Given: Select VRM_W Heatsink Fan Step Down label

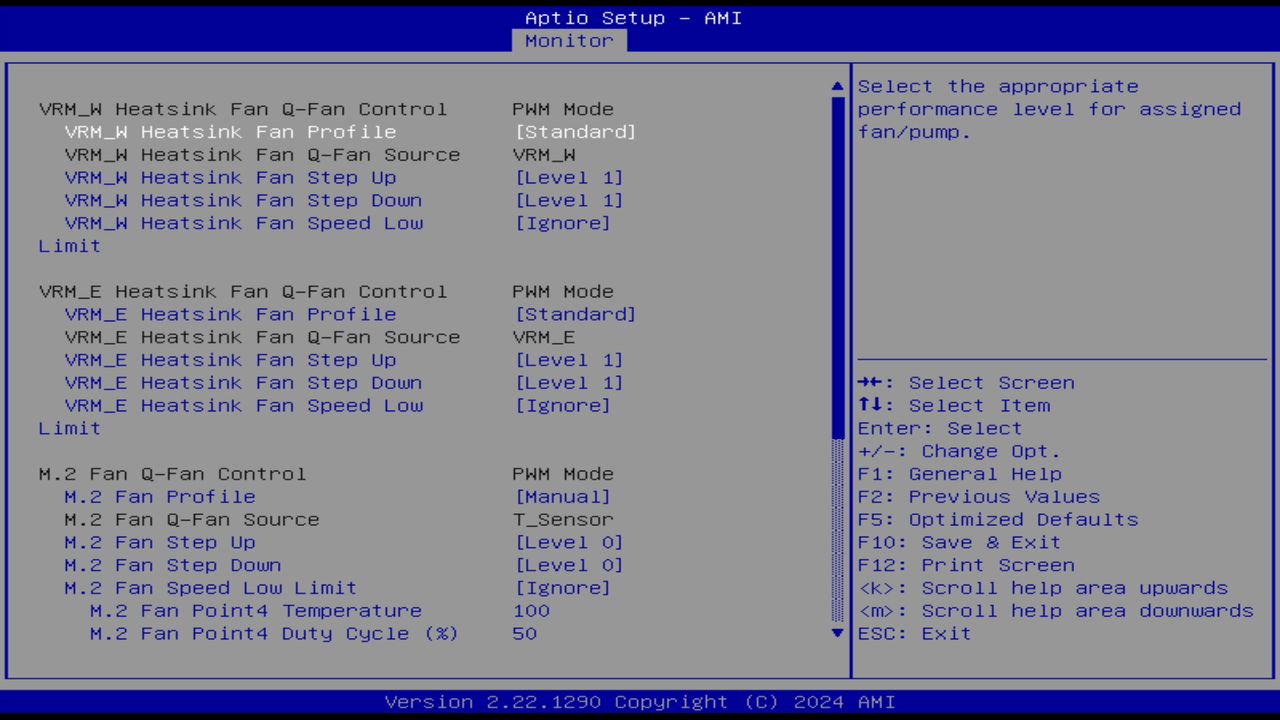Looking at the screenshot, I should [243, 201].
